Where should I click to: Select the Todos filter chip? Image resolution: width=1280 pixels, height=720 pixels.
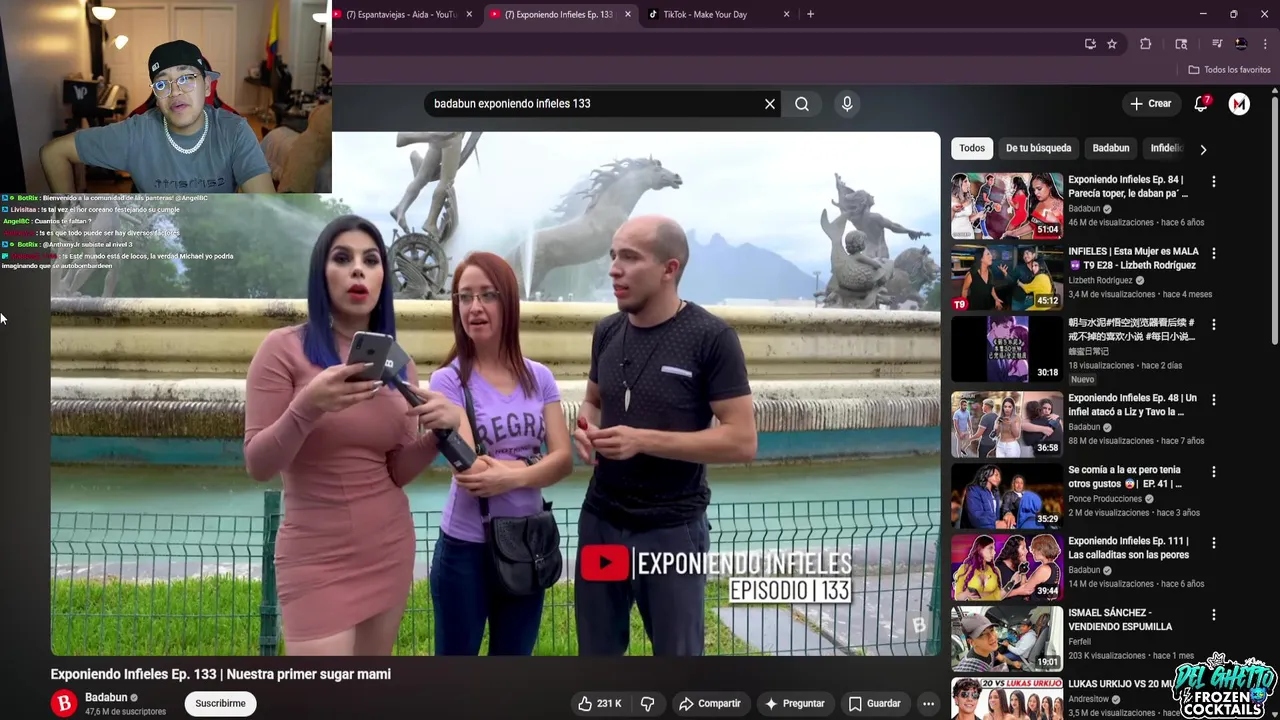pyautogui.click(x=972, y=148)
